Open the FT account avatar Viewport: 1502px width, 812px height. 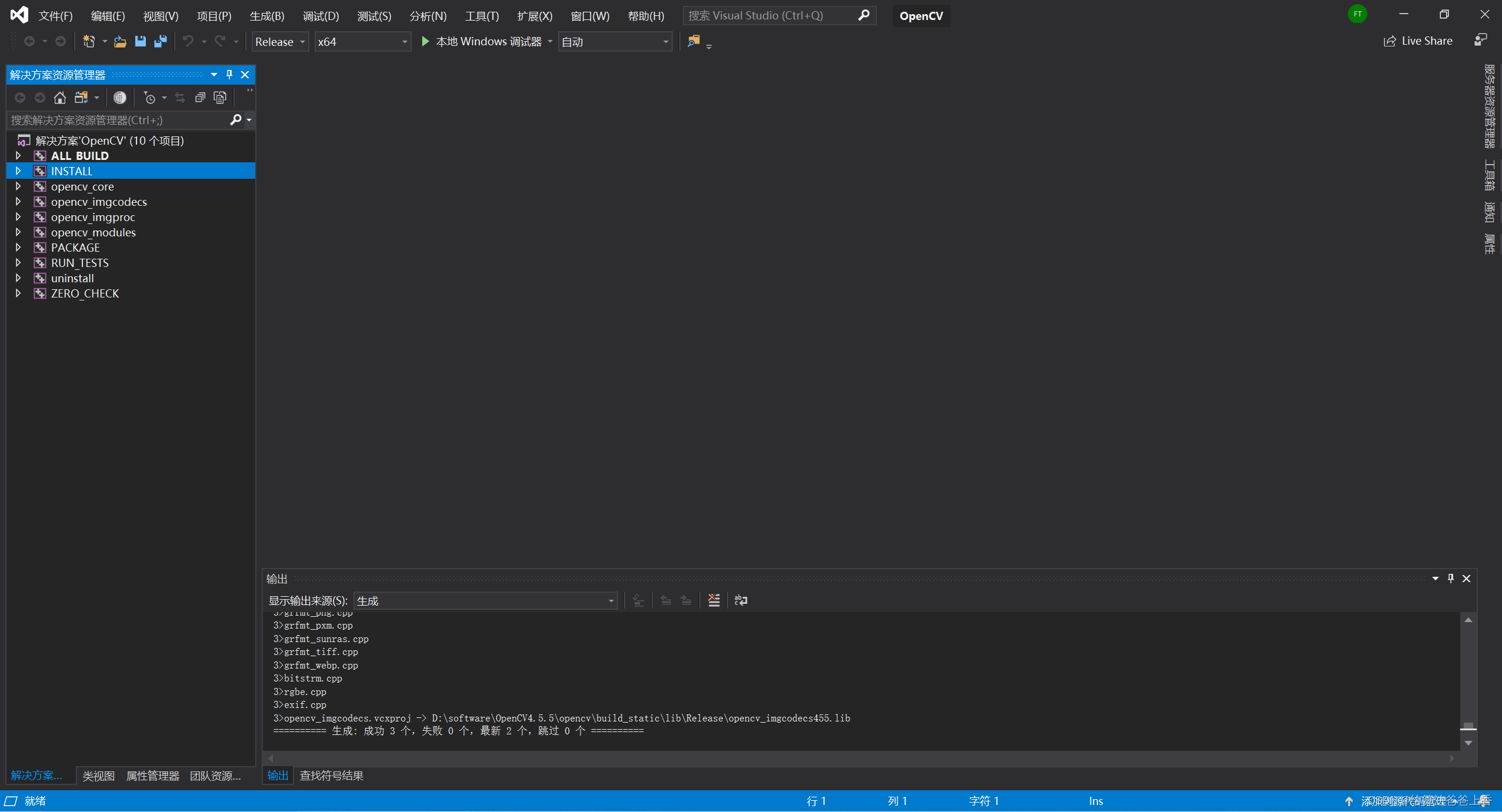[x=1357, y=14]
